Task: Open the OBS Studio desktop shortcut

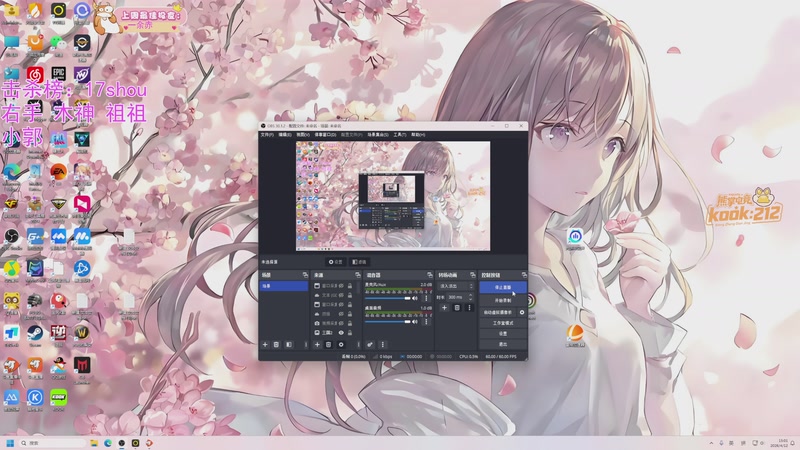Action: click(x=11, y=236)
